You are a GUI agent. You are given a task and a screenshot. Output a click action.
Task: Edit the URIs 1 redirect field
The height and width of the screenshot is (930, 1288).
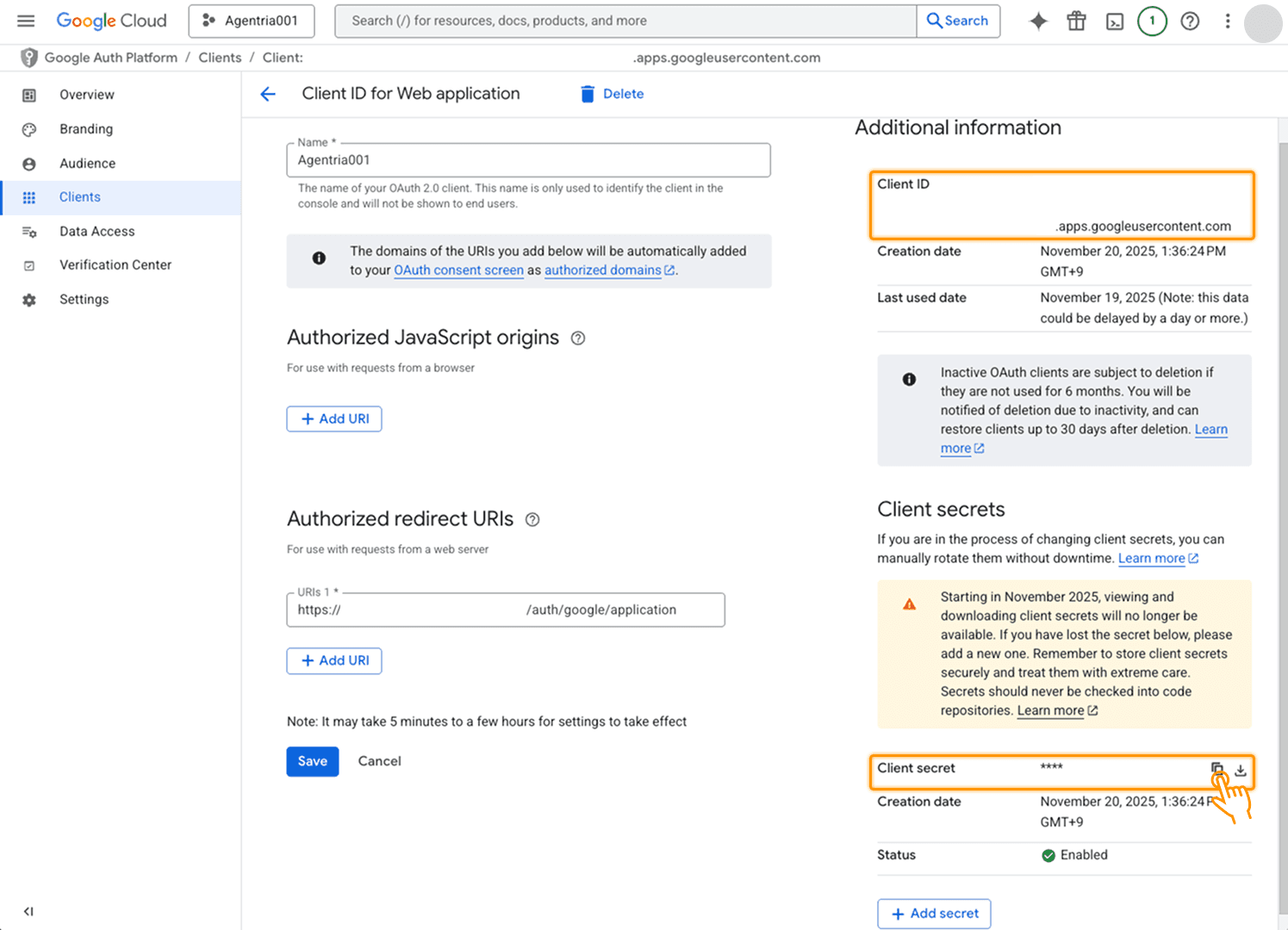click(506, 610)
